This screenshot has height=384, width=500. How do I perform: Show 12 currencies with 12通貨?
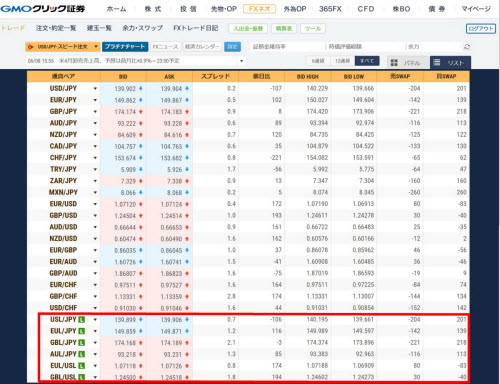coord(342,61)
